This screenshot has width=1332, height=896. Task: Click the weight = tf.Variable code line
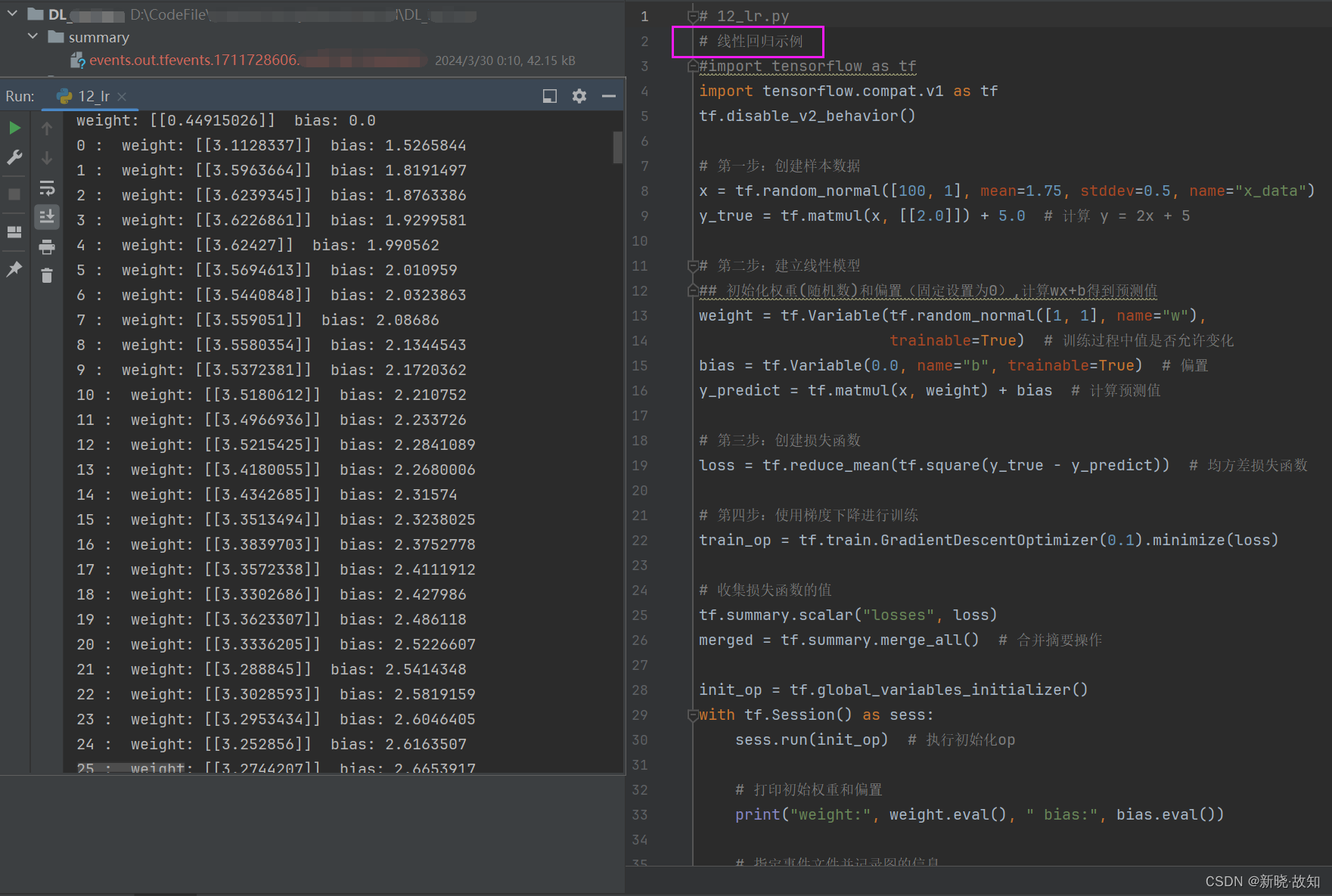click(952, 316)
